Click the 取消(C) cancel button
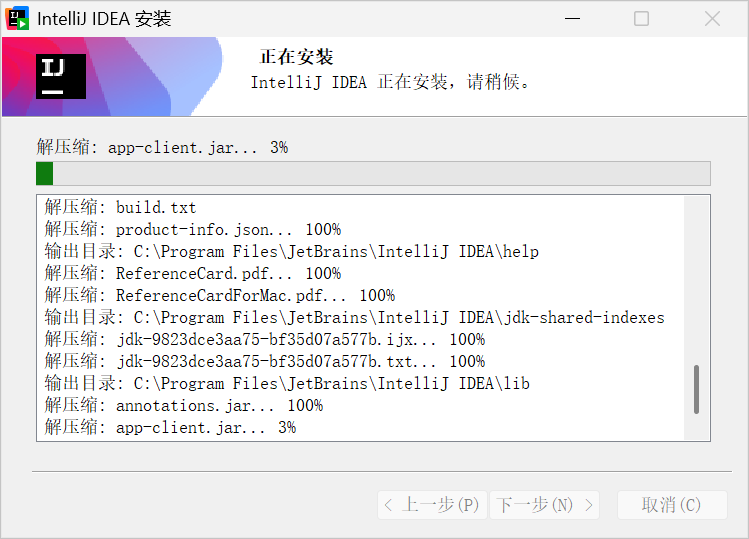Image resolution: width=749 pixels, height=539 pixels. tap(672, 505)
